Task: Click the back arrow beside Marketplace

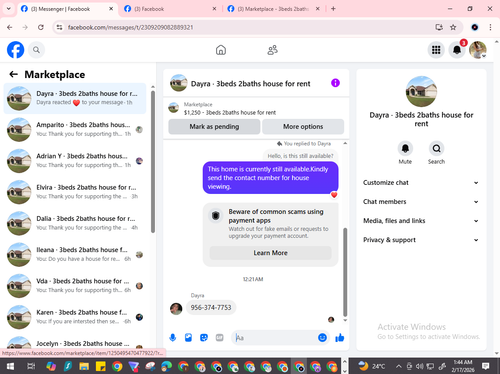Action: click(x=13, y=74)
